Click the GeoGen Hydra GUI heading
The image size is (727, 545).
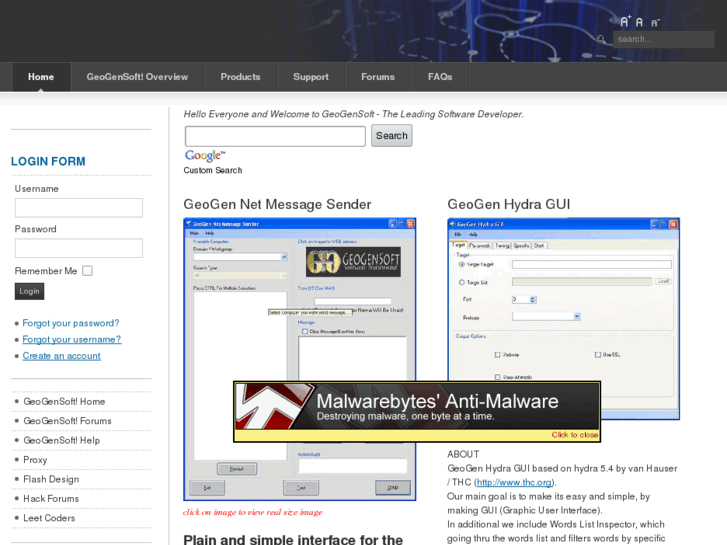[509, 205]
